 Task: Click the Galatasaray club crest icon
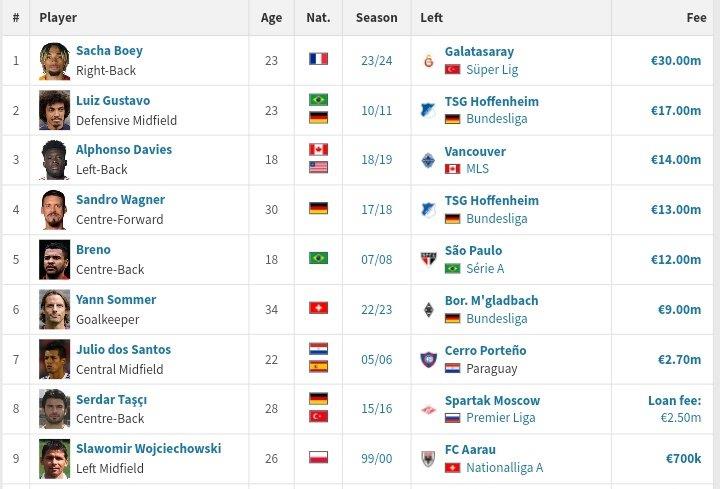(428, 60)
